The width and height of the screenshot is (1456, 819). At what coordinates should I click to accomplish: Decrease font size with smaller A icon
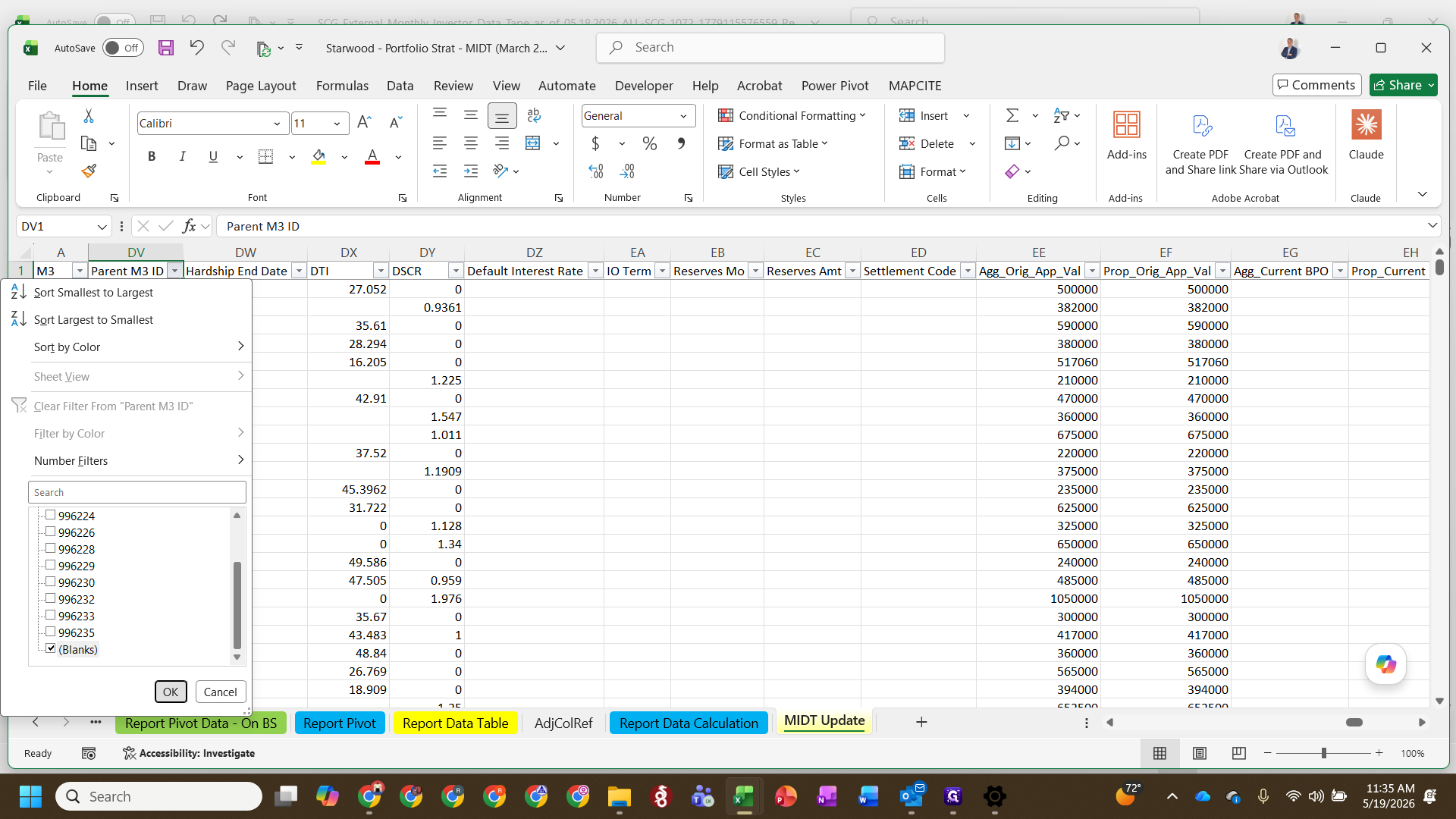click(x=395, y=123)
